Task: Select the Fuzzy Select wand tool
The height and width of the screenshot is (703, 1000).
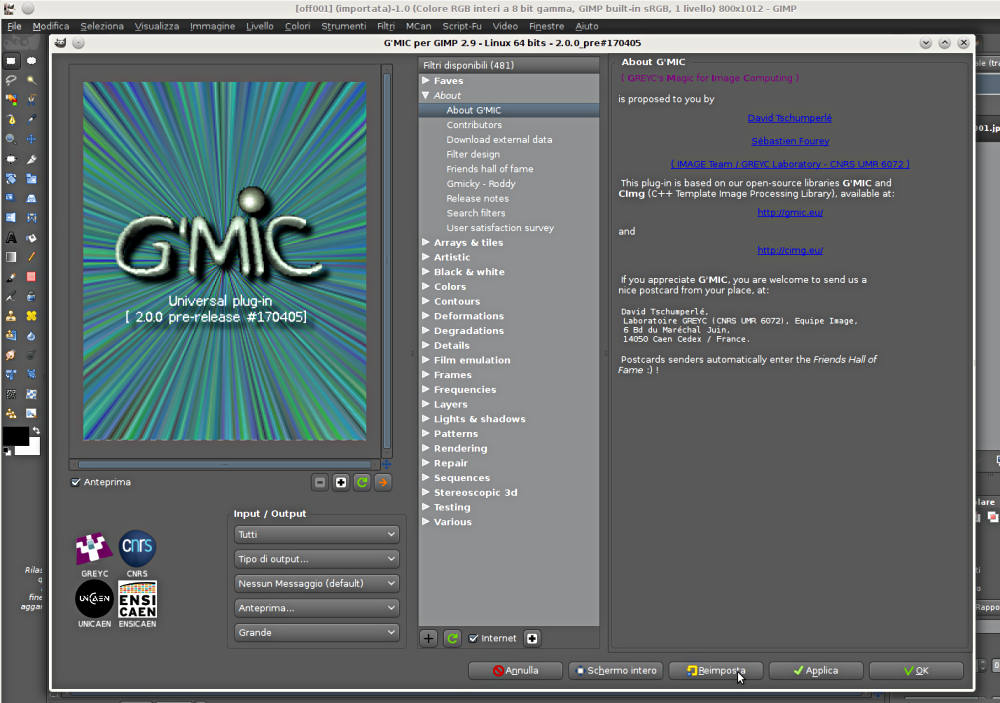Action: (x=31, y=80)
